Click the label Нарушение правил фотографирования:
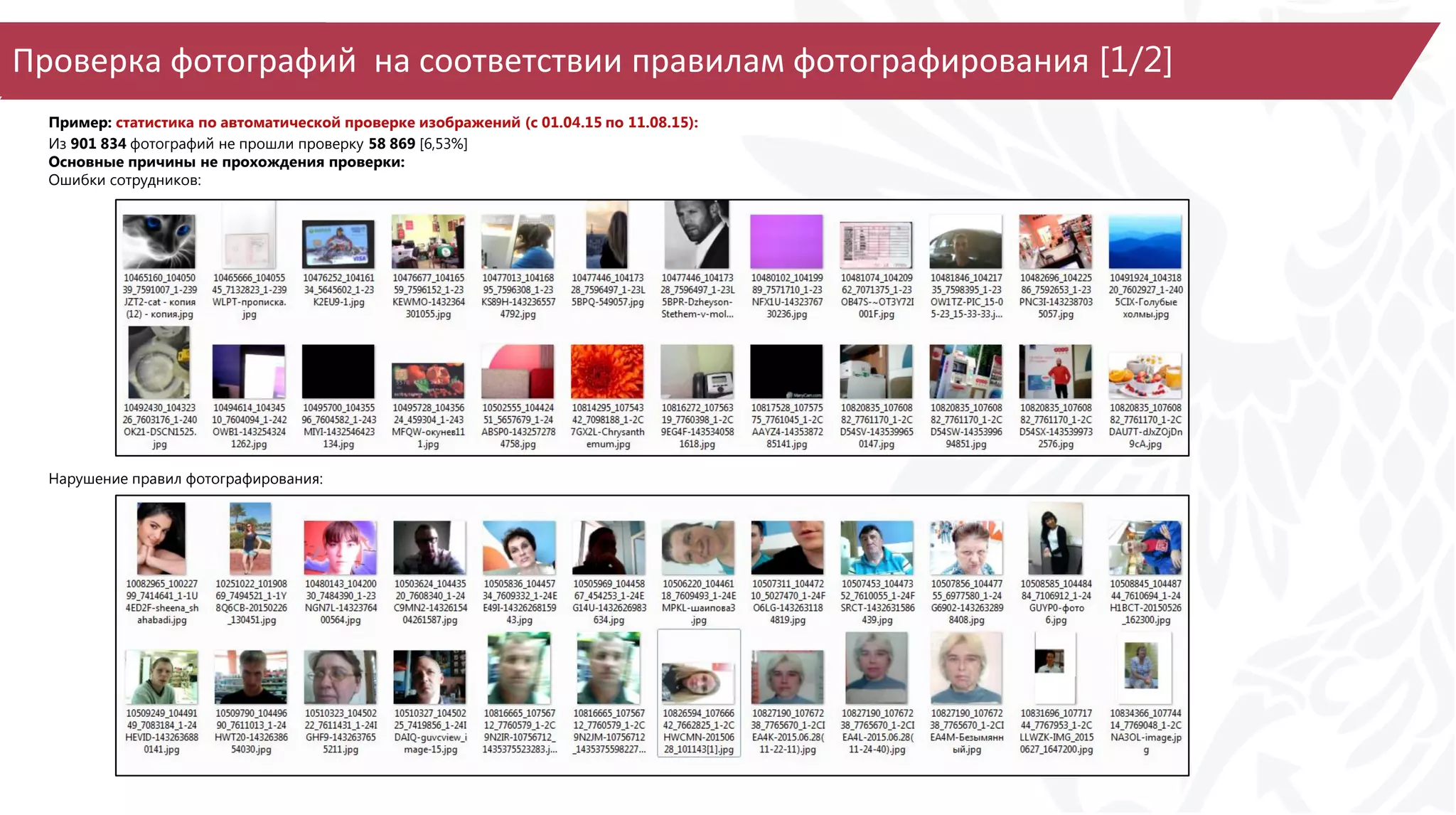 pyautogui.click(x=186, y=479)
